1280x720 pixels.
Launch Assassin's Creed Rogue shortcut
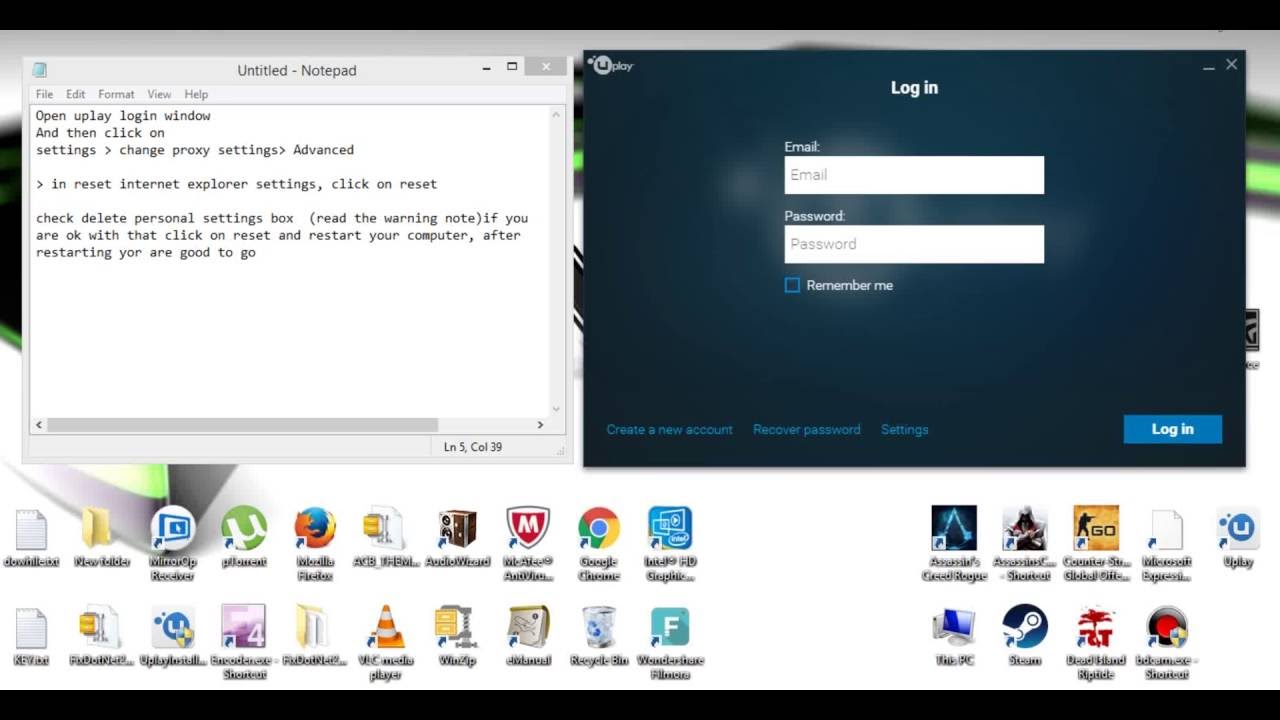point(954,544)
